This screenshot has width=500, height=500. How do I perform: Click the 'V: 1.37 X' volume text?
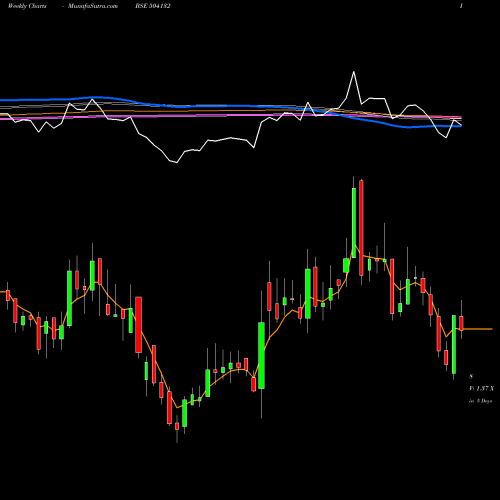point(481,389)
